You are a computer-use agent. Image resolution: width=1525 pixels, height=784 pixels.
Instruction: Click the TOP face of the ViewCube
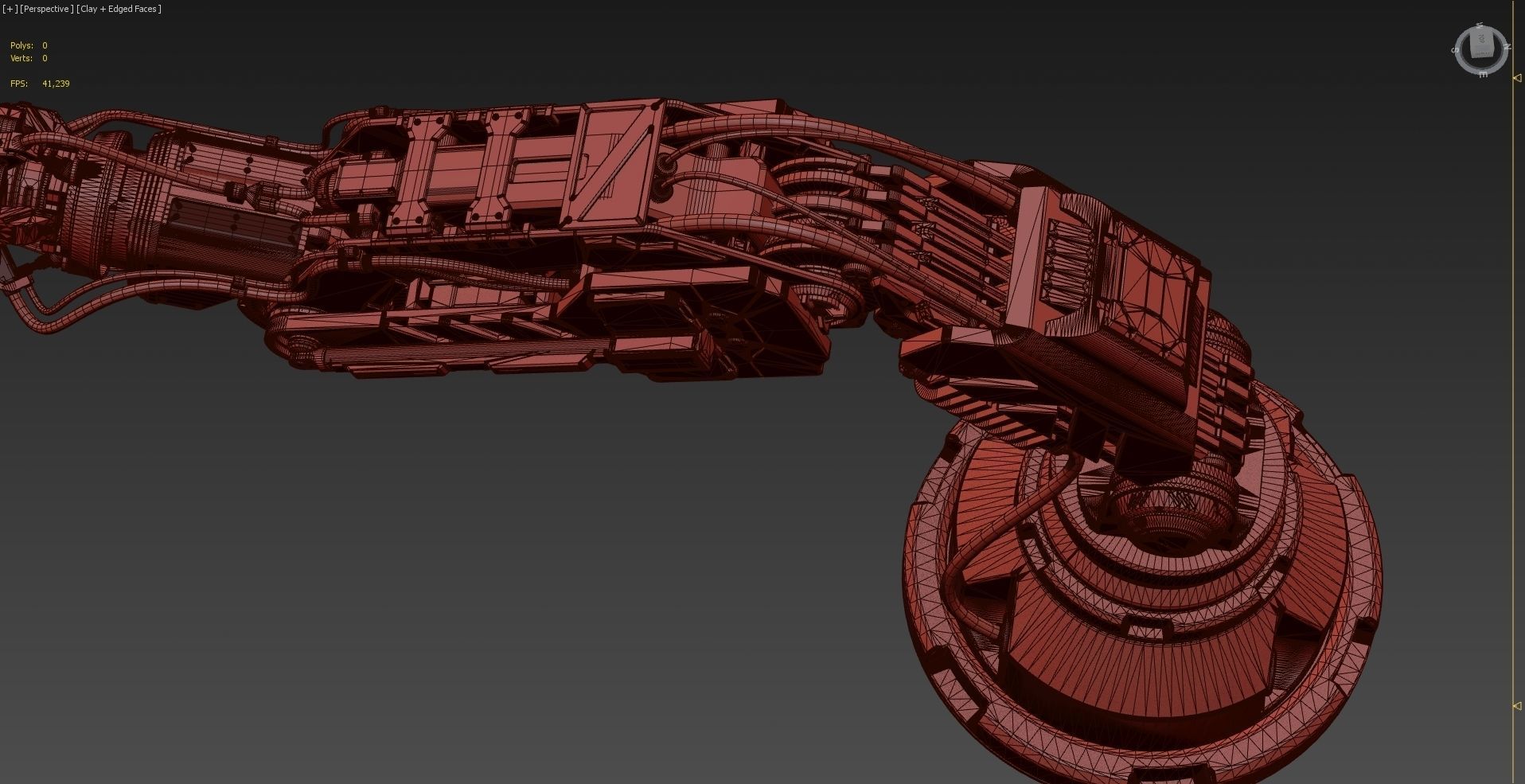pyautogui.click(x=1481, y=39)
